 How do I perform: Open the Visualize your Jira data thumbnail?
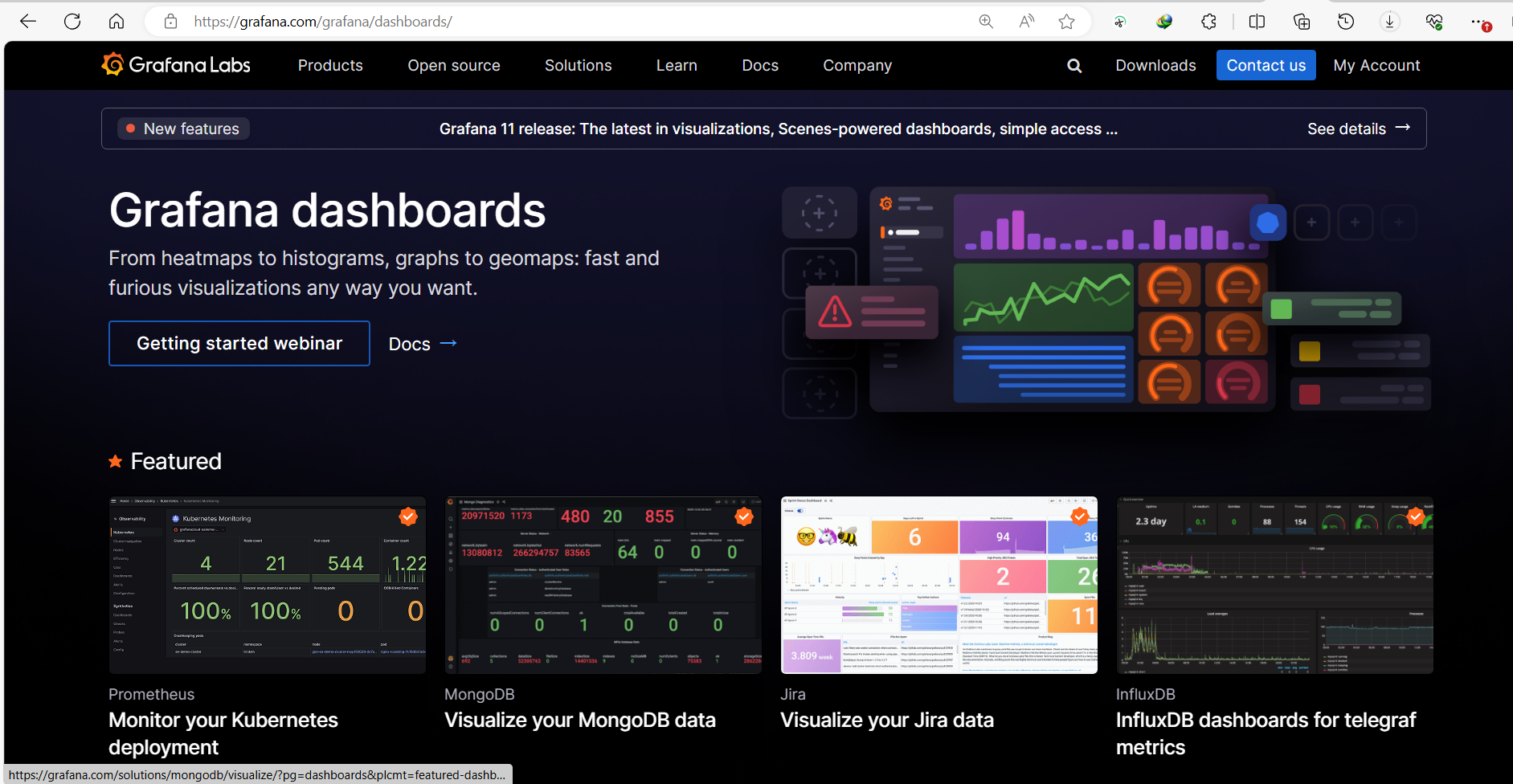[x=938, y=585]
